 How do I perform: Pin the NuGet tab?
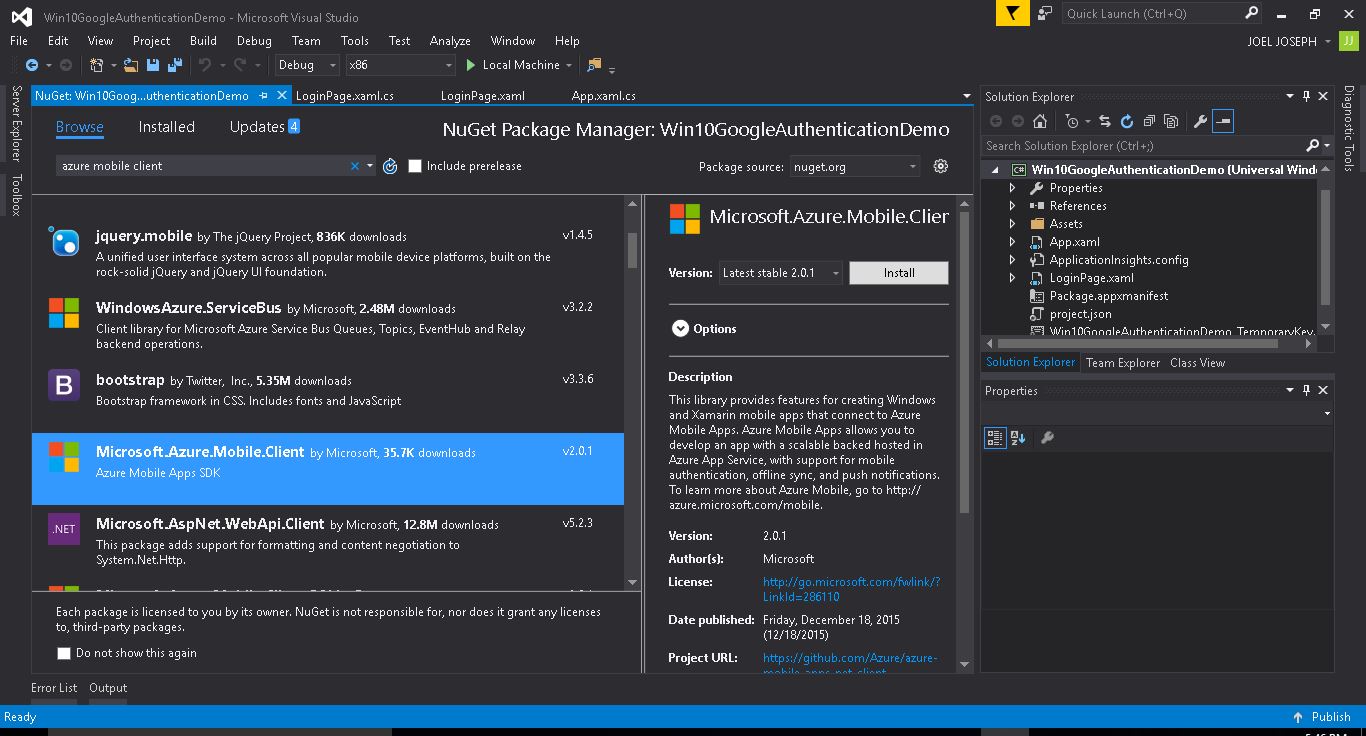263,96
